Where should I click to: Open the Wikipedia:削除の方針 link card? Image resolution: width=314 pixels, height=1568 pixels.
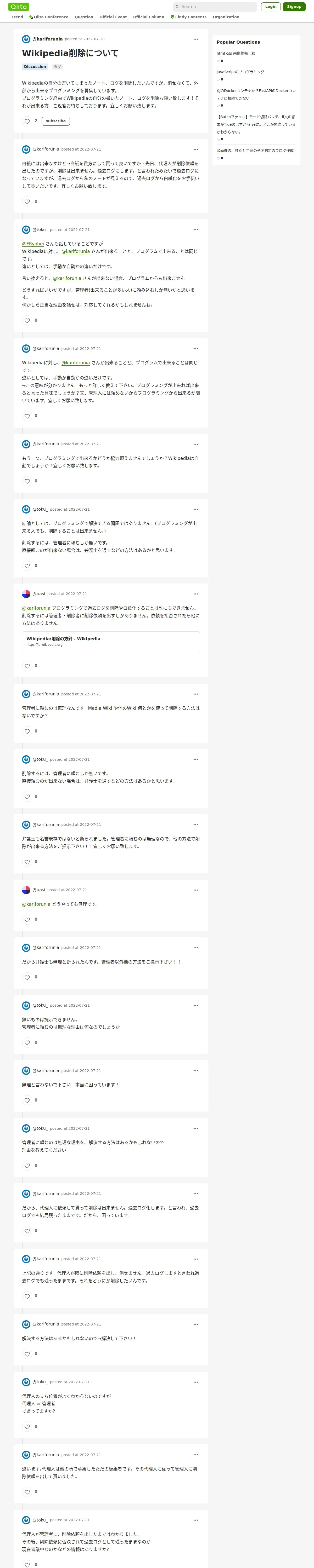tap(111, 642)
